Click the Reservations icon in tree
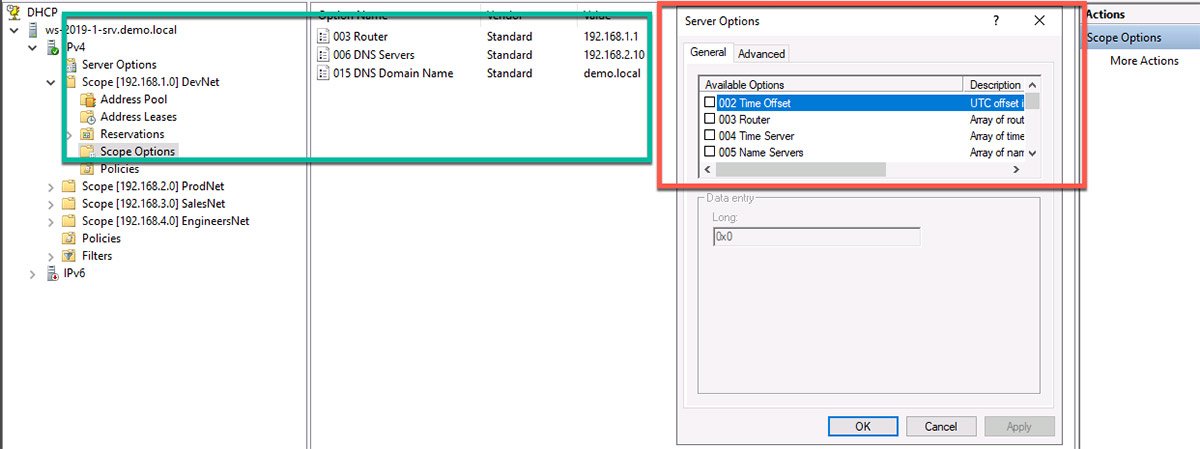Viewport: 1200px width, 449px height. pos(88,134)
